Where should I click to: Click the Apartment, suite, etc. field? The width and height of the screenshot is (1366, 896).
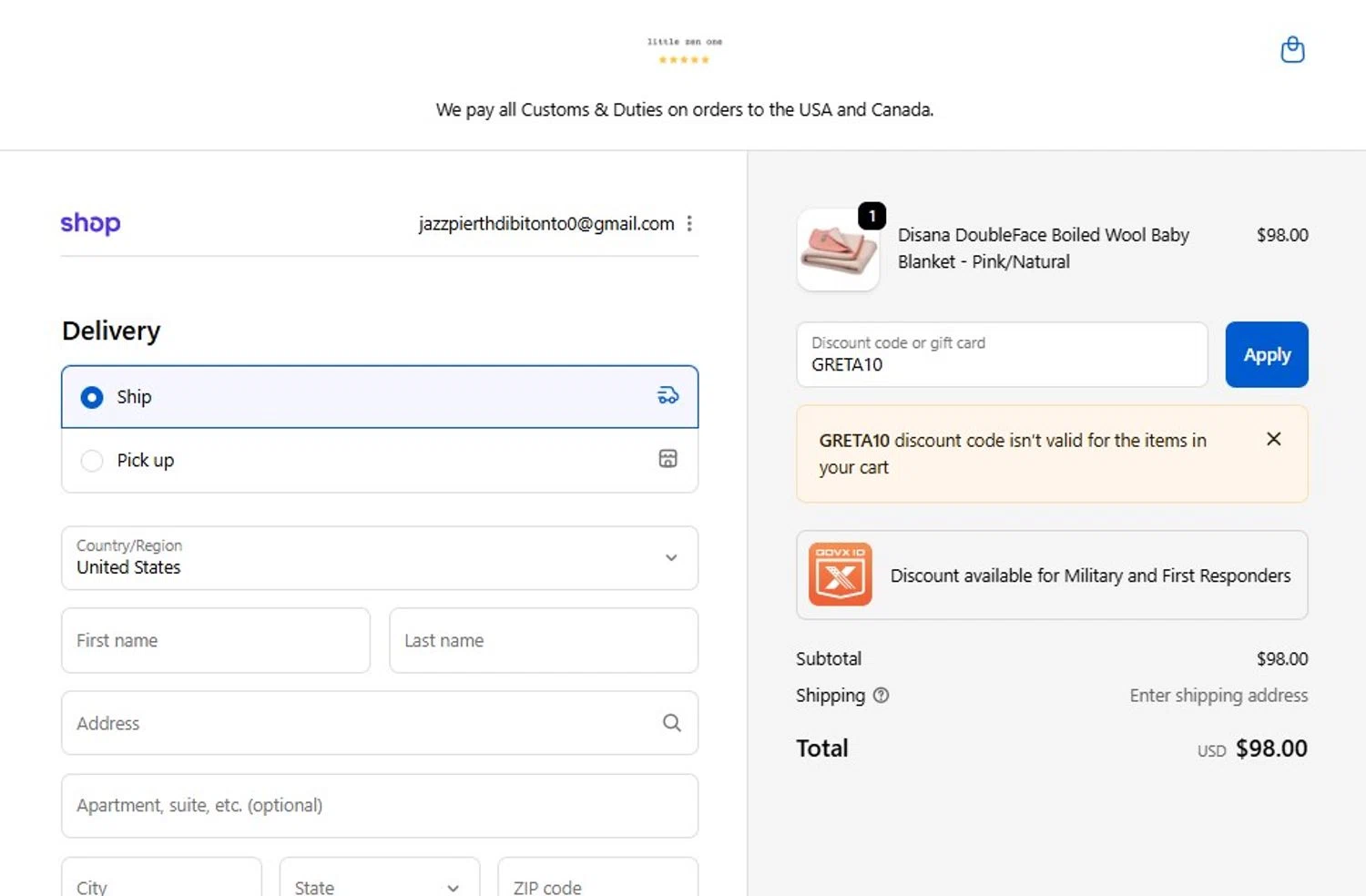(380, 806)
